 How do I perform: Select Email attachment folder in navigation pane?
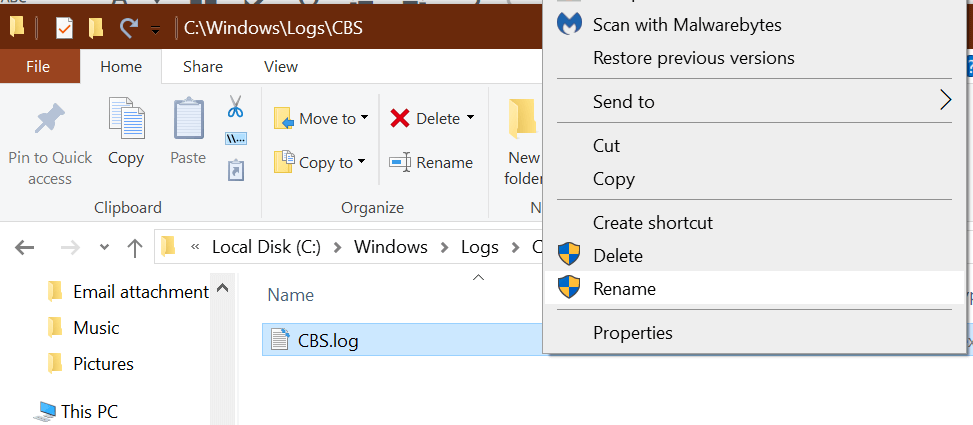128,292
